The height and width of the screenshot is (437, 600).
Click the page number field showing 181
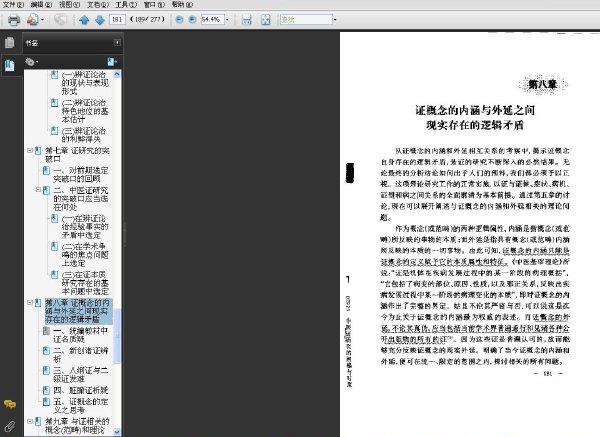coord(117,19)
